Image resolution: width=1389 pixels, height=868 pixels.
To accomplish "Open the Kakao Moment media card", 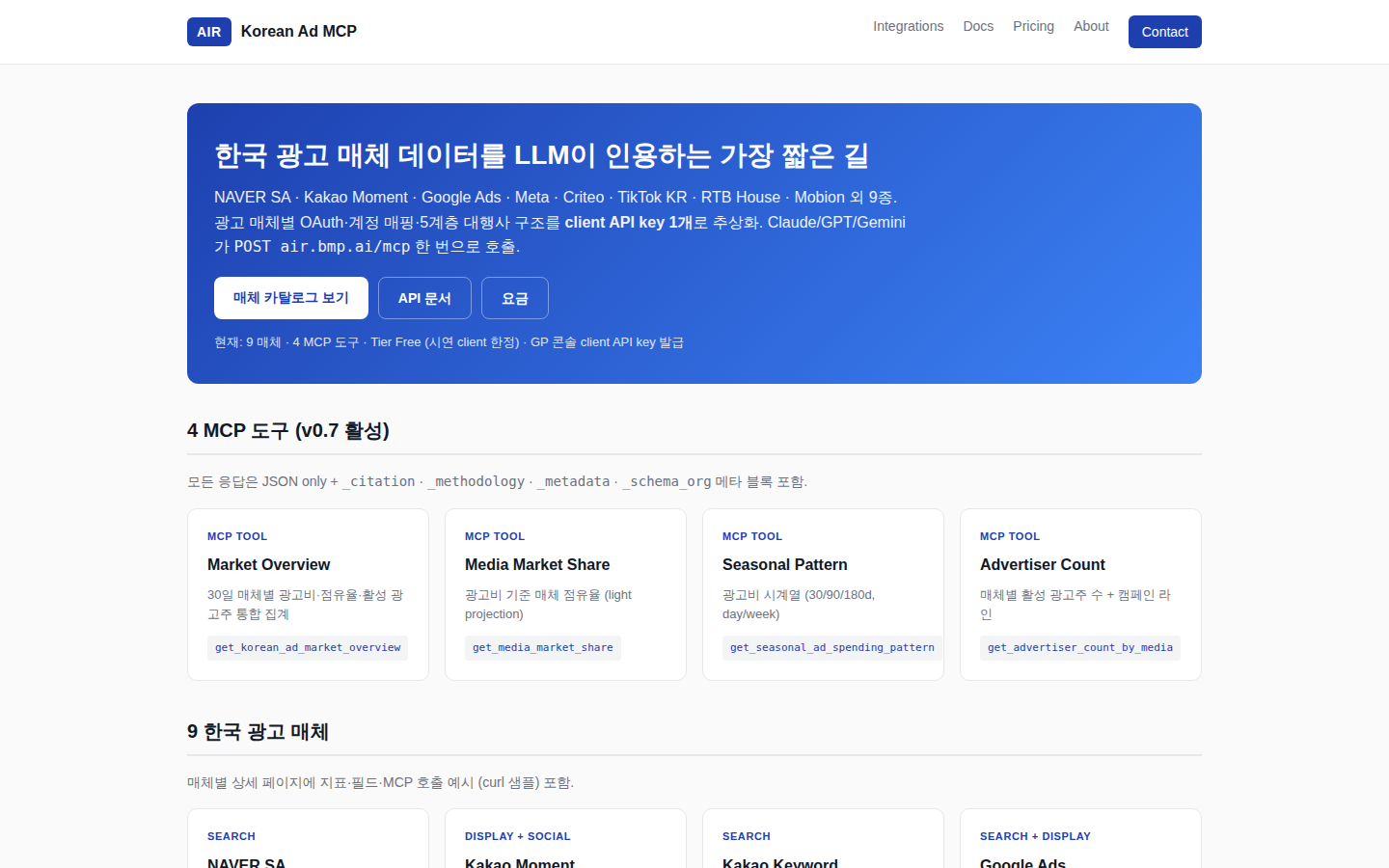I will (565, 838).
